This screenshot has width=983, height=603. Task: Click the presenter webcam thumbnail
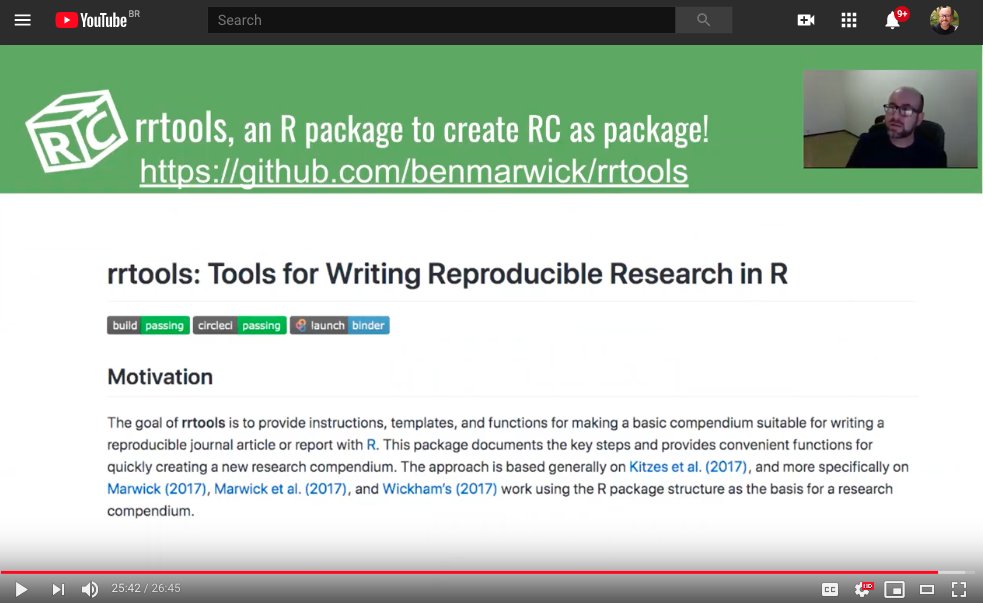[x=890, y=119]
